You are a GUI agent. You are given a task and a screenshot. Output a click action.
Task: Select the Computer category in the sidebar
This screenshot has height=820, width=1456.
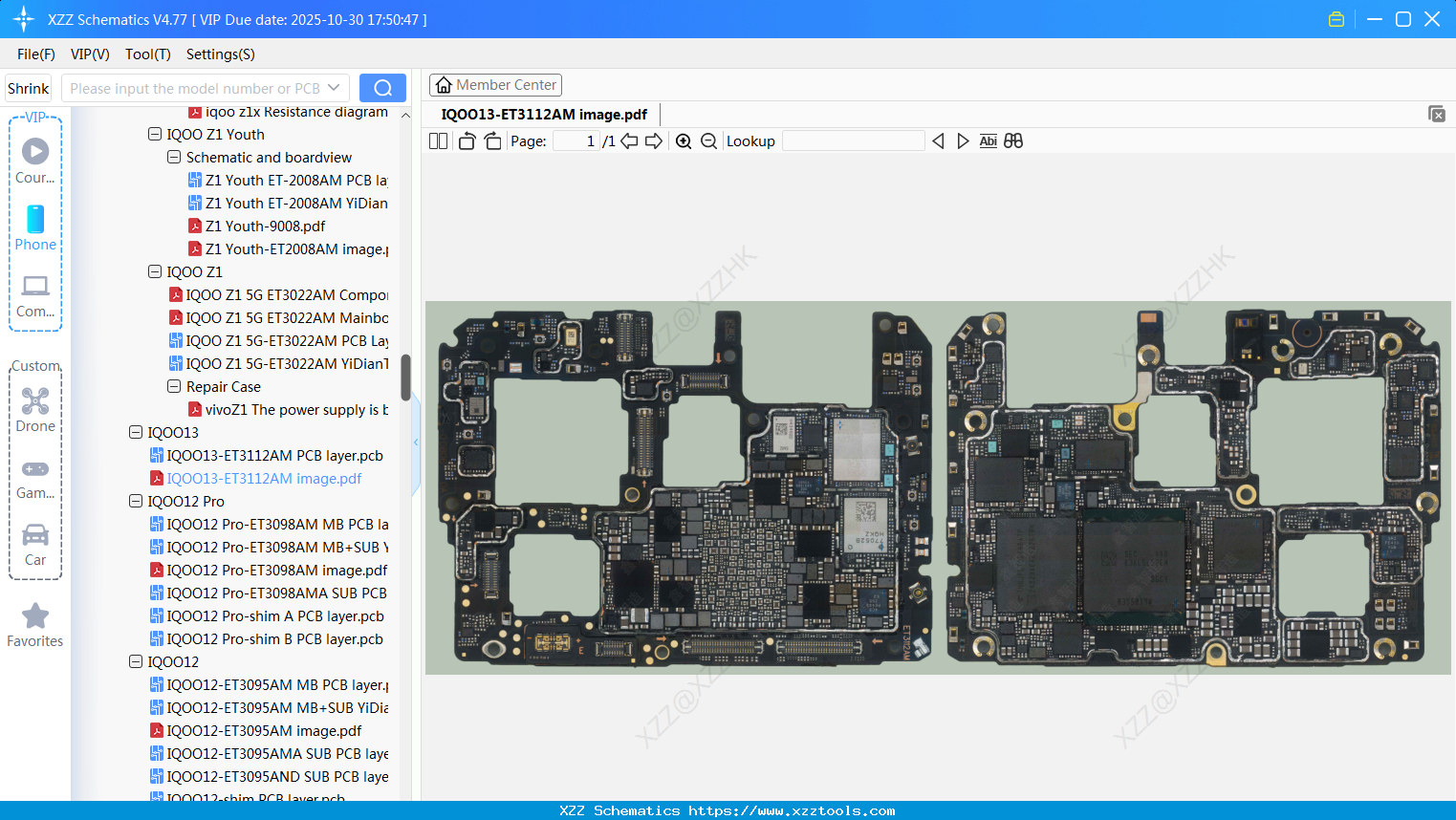click(x=35, y=296)
